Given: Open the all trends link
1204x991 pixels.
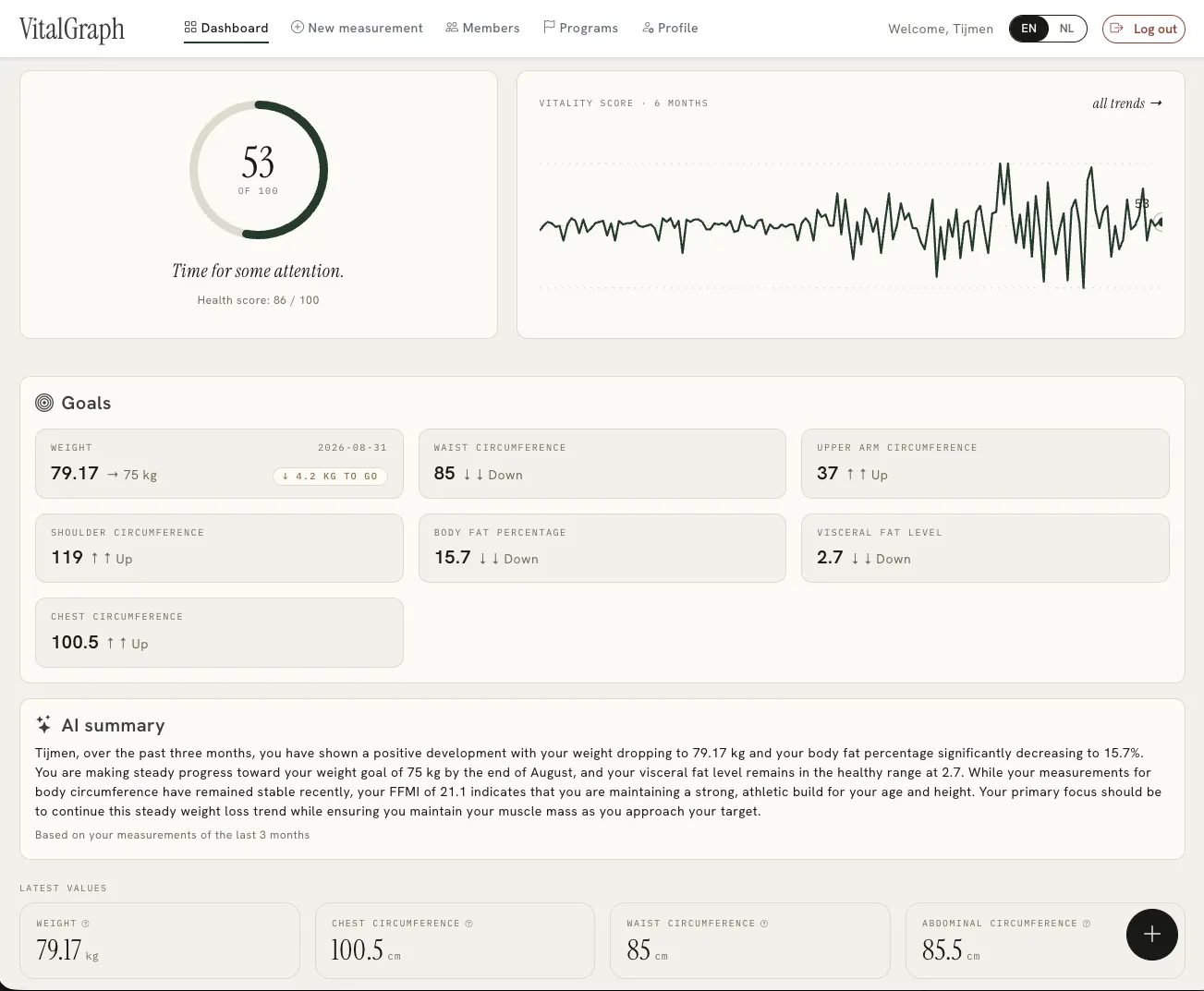Looking at the screenshot, I should 1127,103.
